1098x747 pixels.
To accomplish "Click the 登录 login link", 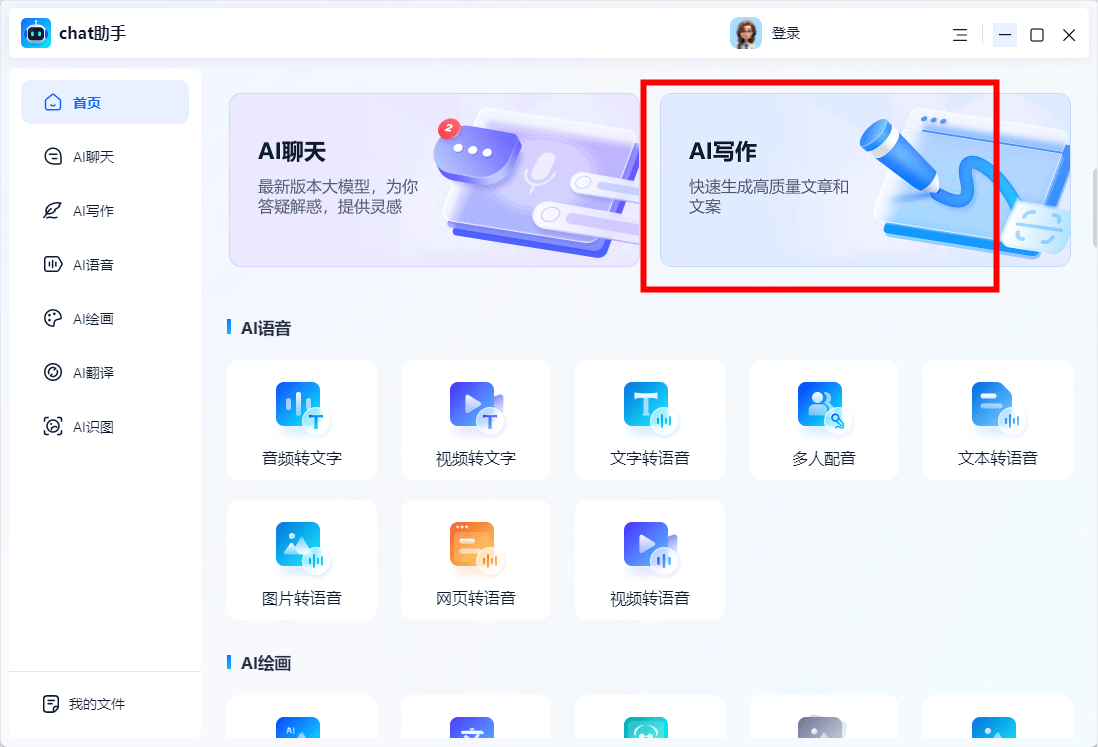I will tap(786, 33).
